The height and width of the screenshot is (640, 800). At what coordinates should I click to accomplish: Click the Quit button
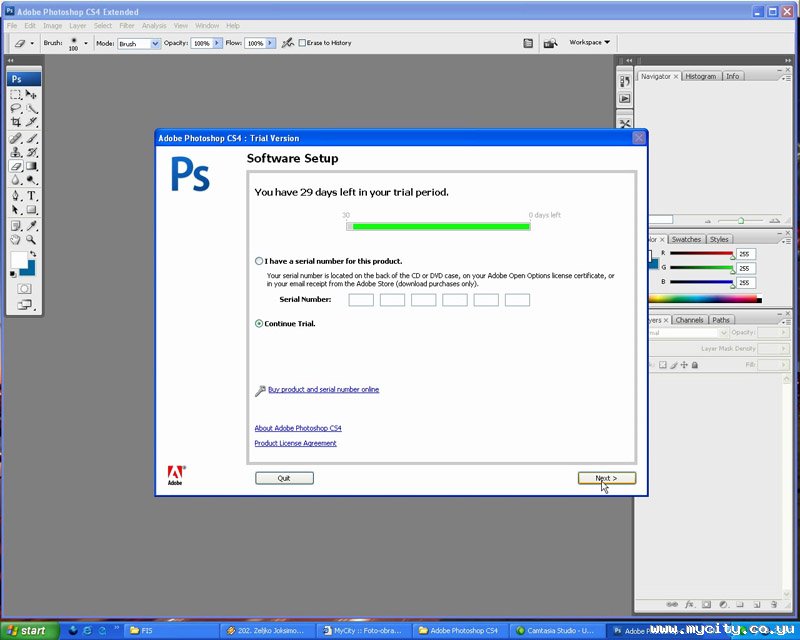pyautogui.click(x=284, y=478)
